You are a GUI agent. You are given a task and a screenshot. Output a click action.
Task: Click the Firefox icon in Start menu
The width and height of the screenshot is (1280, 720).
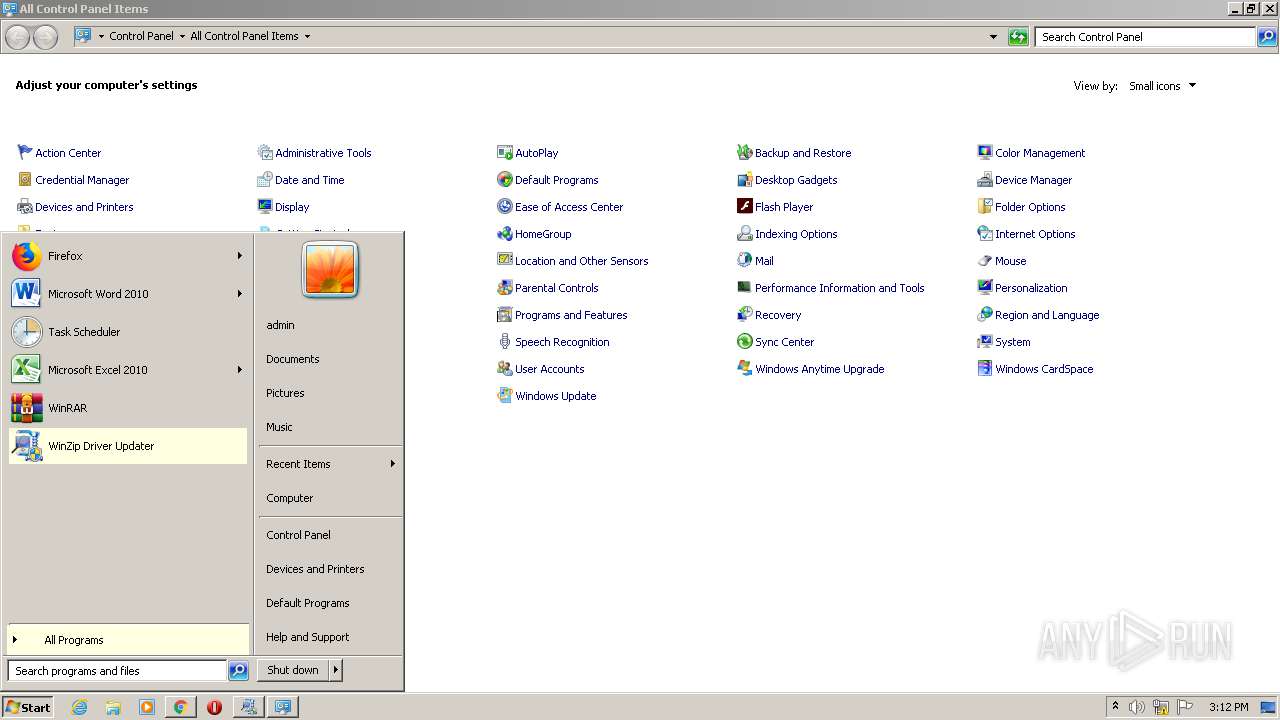[x=27, y=256]
